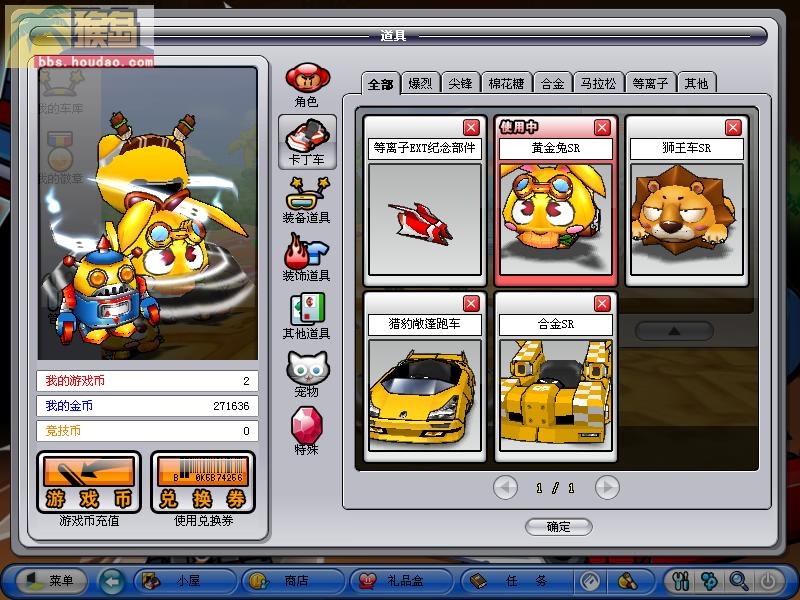The width and height of the screenshot is (800, 600).
Task: Switch to the 棉花糖 tab
Action: [x=507, y=83]
